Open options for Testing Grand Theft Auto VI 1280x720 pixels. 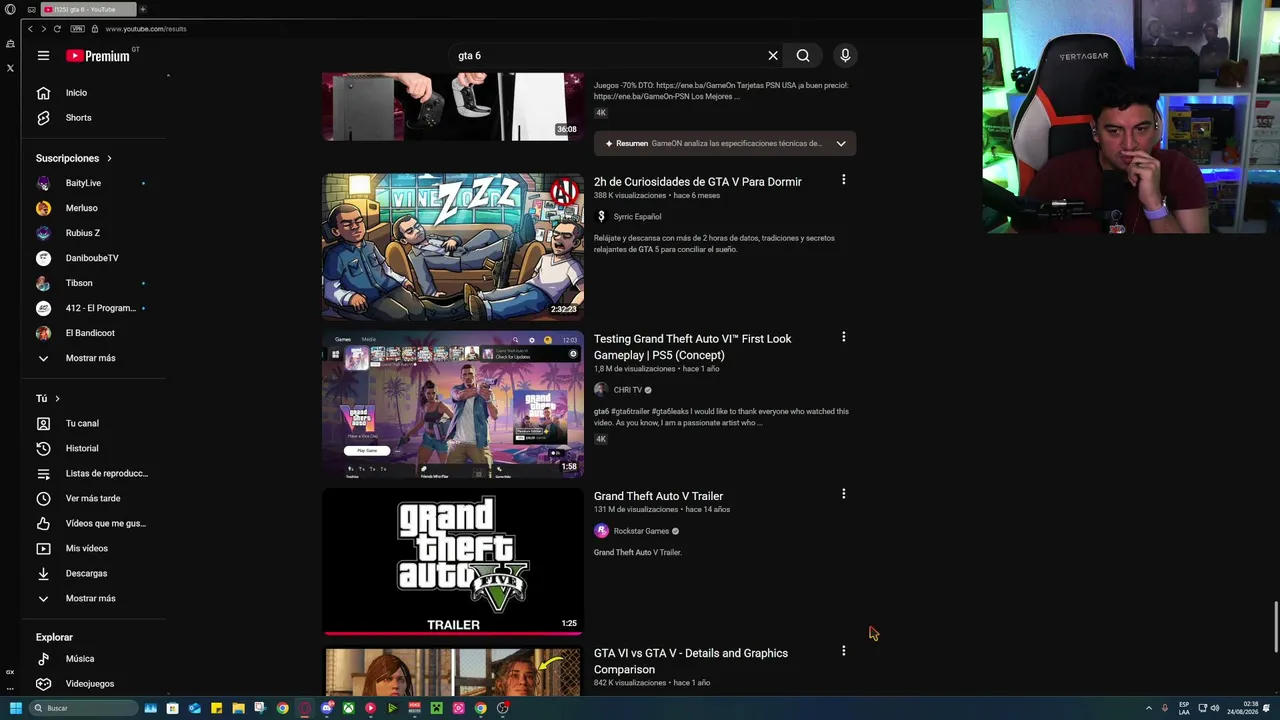point(843,337)
